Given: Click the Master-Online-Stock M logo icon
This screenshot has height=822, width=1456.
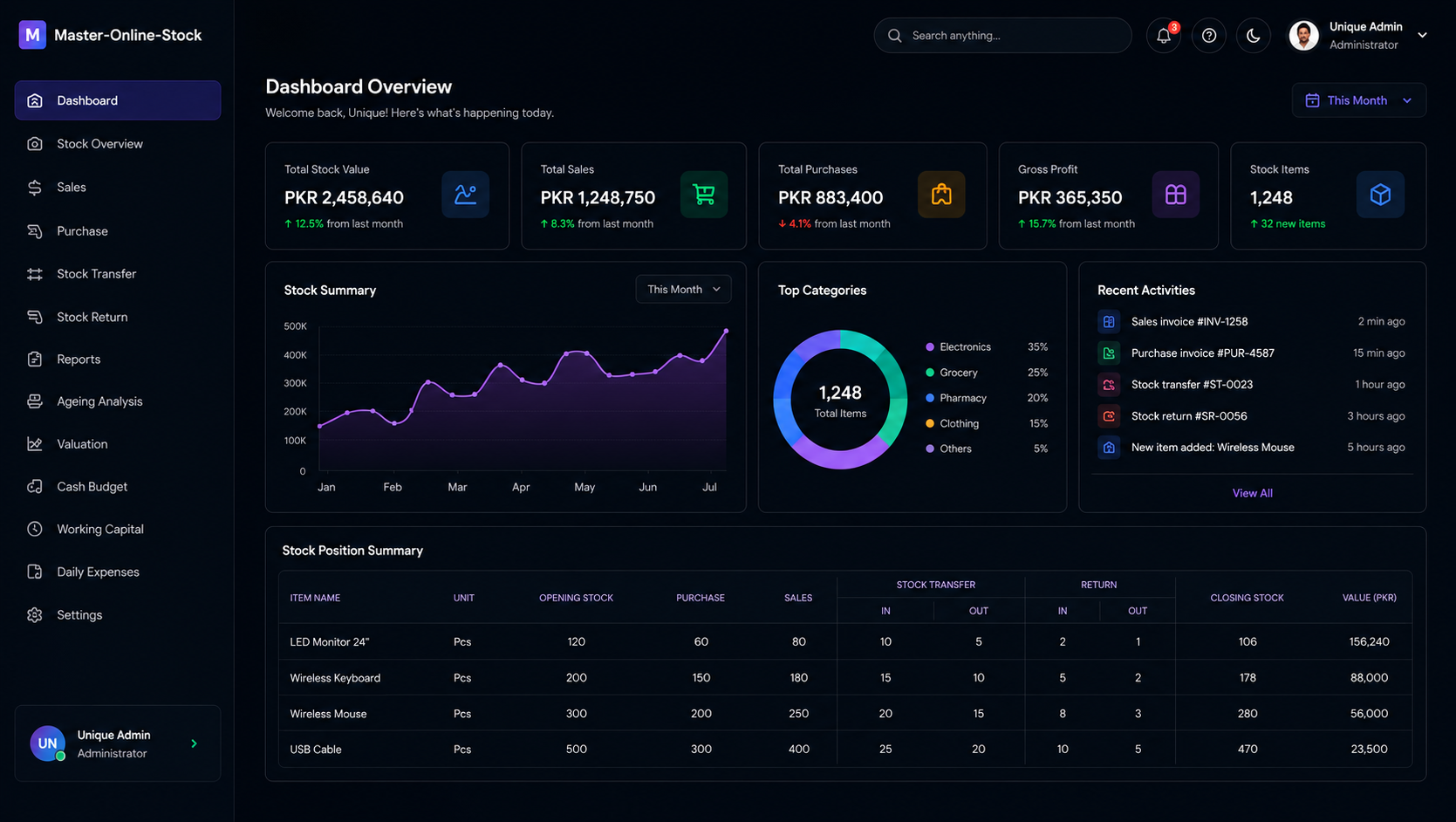Looking at the screenshot, I should (x=32, y=35).
